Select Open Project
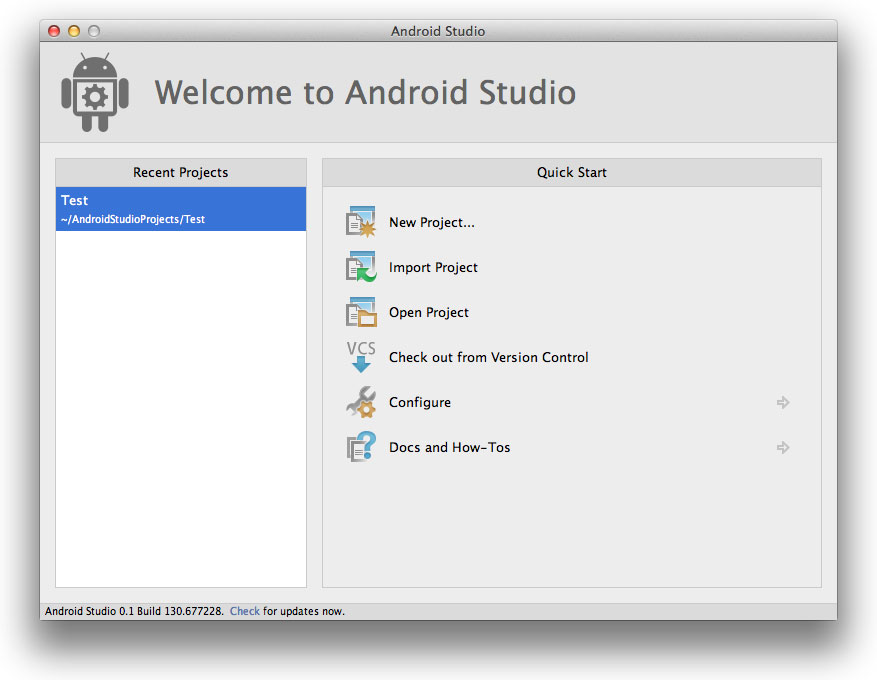 coord(429,312)
